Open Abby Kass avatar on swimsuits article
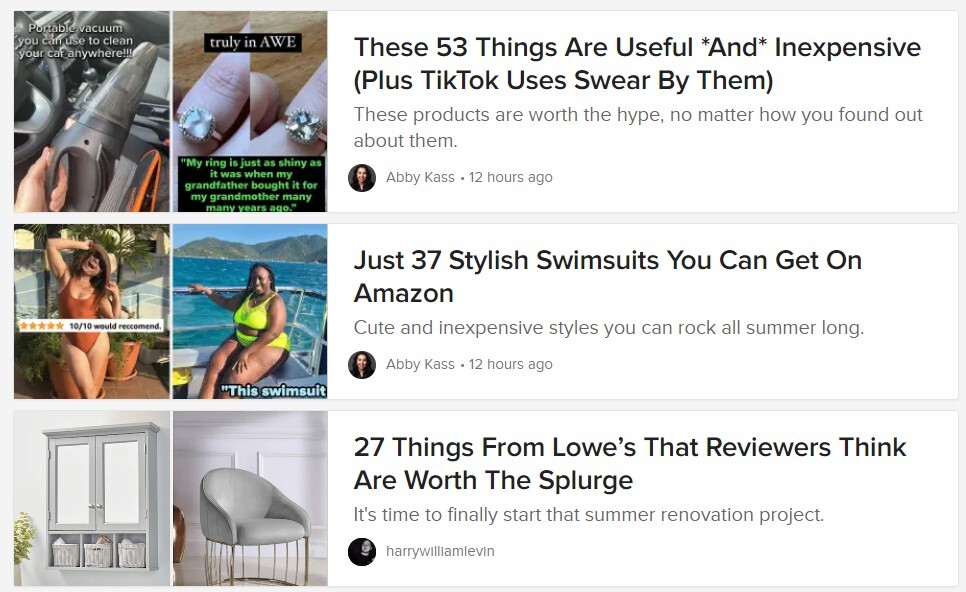 click(362, 365)
